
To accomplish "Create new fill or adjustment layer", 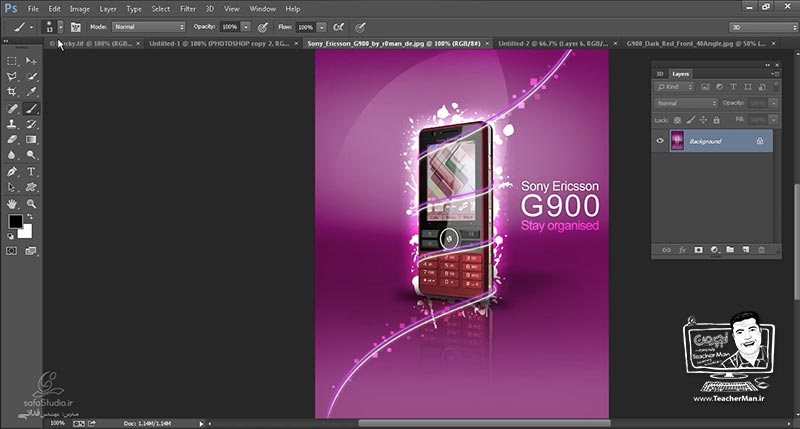I will [x=714, y=249].
